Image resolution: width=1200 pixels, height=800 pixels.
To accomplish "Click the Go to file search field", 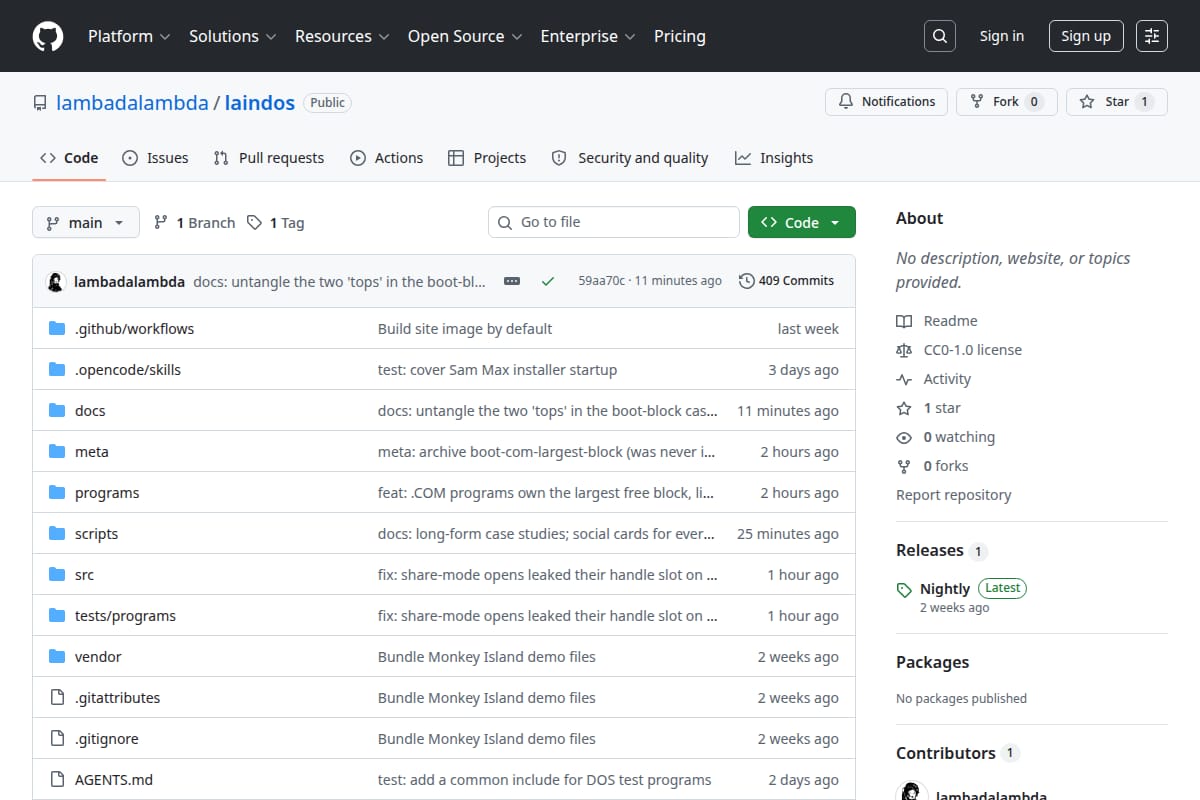I will [x=614, y=222].
